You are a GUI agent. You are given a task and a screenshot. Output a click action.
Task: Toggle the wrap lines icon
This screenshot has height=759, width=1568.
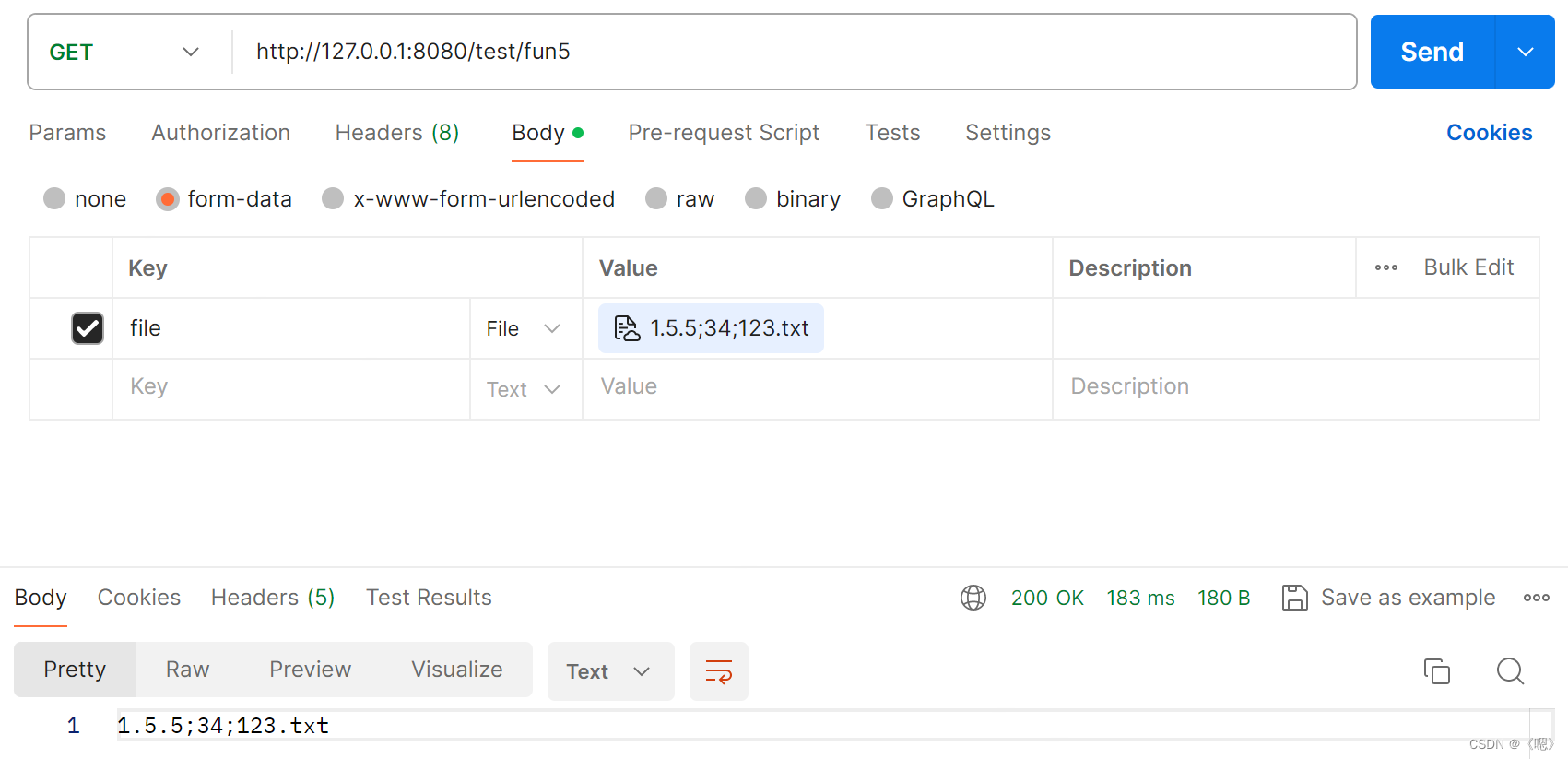pyautogui.click(x=719, y=671)
